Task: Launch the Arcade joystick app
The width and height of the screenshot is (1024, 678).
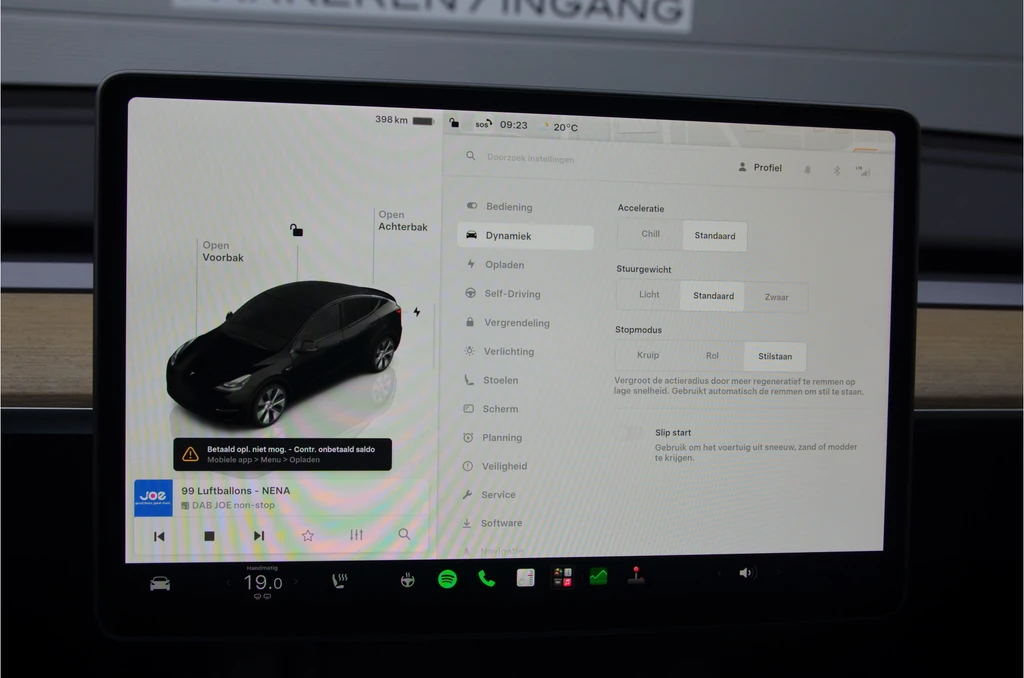Action: [x=636, y=575]
